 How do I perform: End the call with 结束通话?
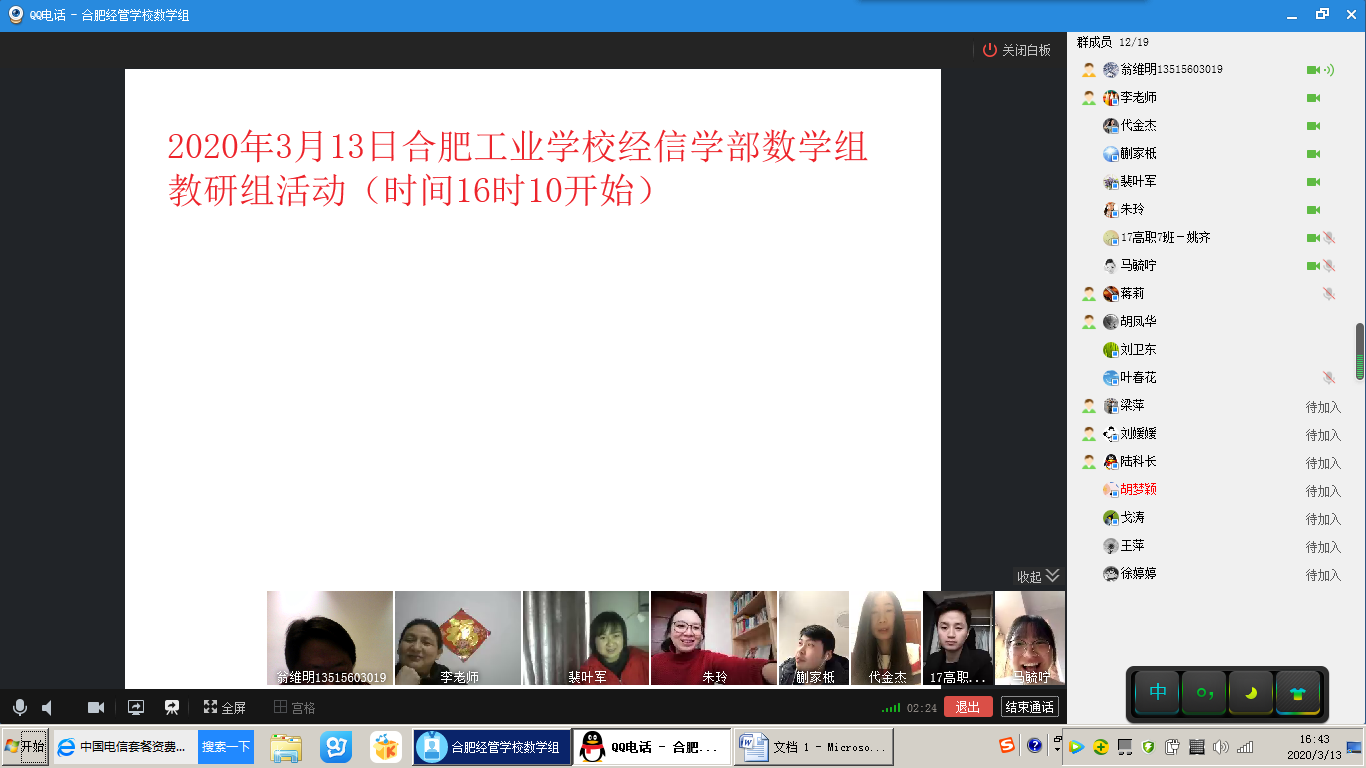pos(1029,707)
